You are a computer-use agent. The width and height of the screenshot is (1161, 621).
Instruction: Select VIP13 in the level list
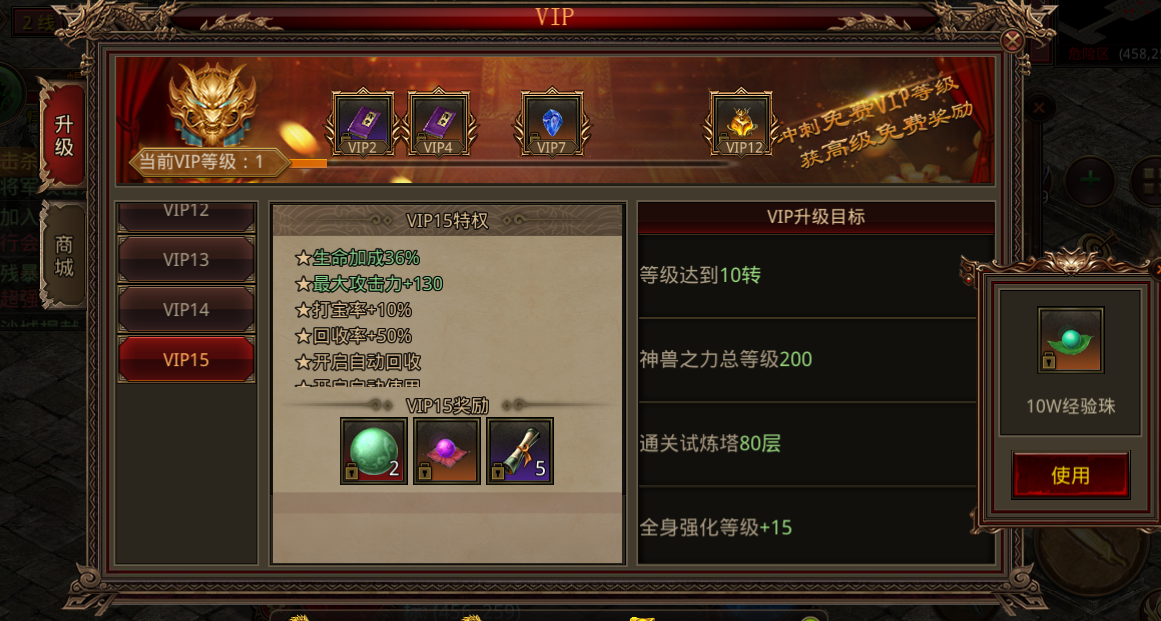click(x=186, y=260)
